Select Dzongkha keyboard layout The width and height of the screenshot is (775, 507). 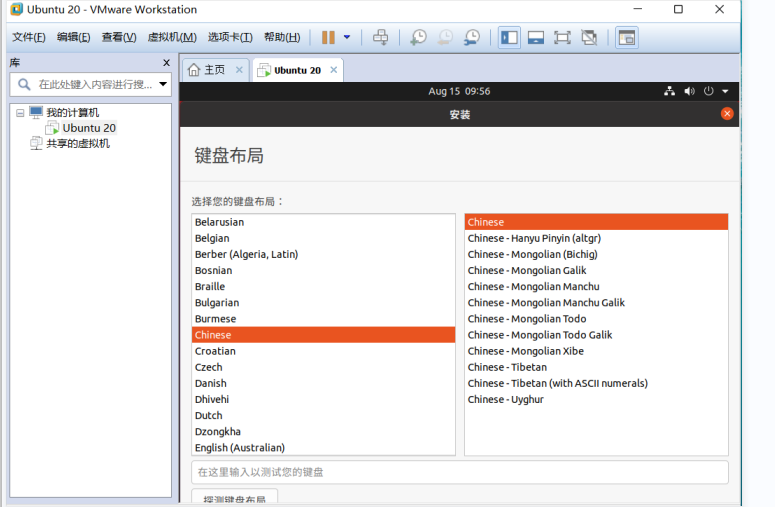[x=323, y=431]
